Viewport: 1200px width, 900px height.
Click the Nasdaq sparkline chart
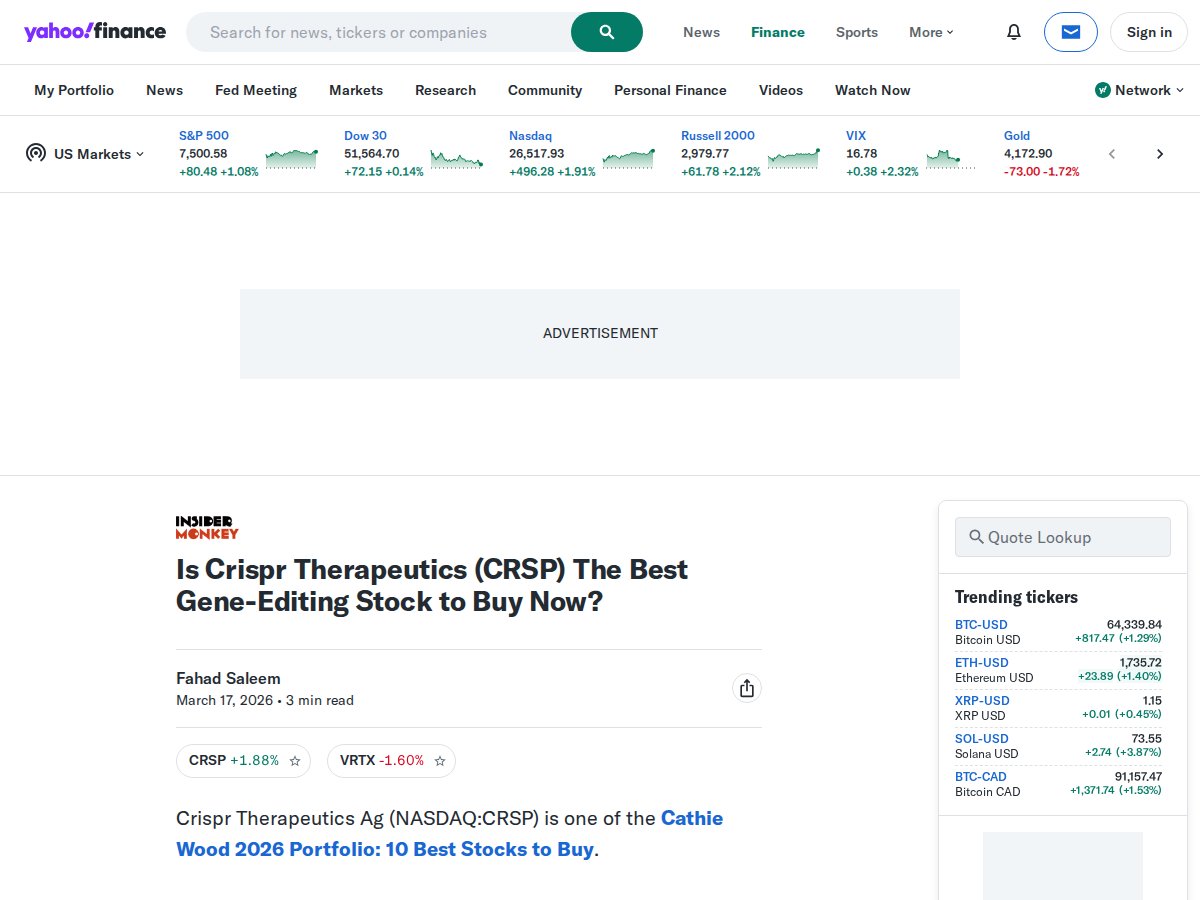[x=628, y=158]
